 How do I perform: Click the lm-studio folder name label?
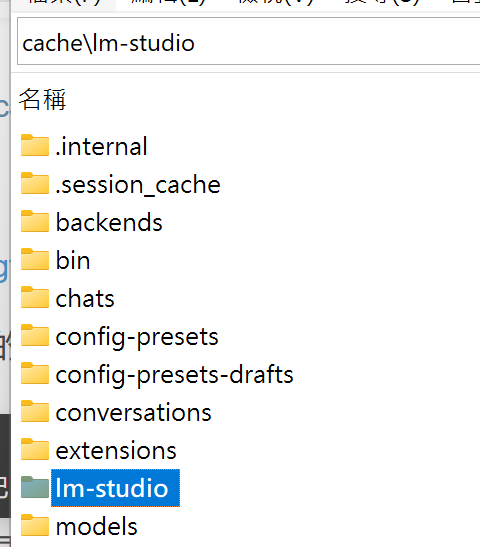coord(115,488)
